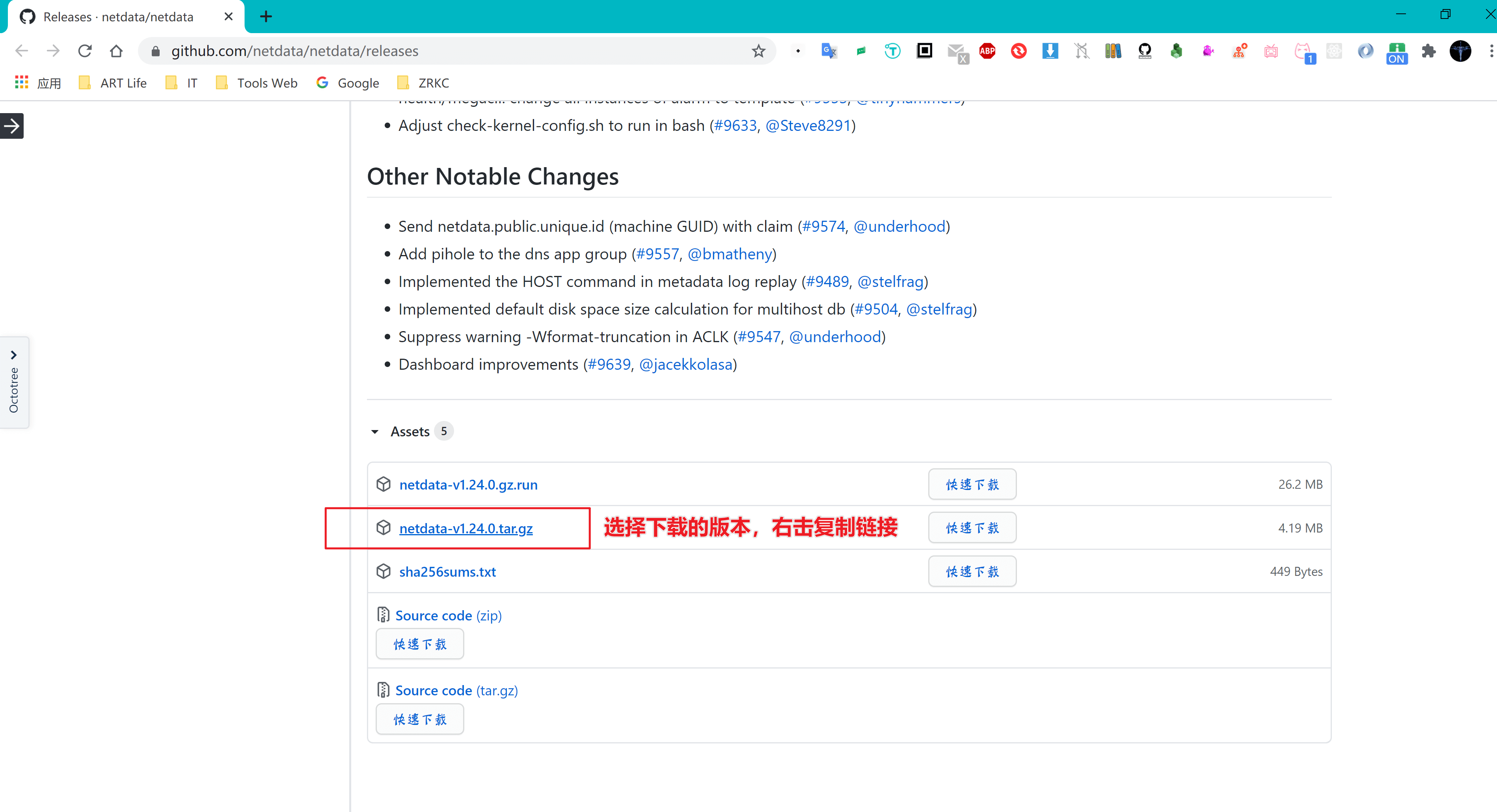Expand the Octotree side panel
The width and height of the screenshot is (1497, 812).
(x=13, y=382)
